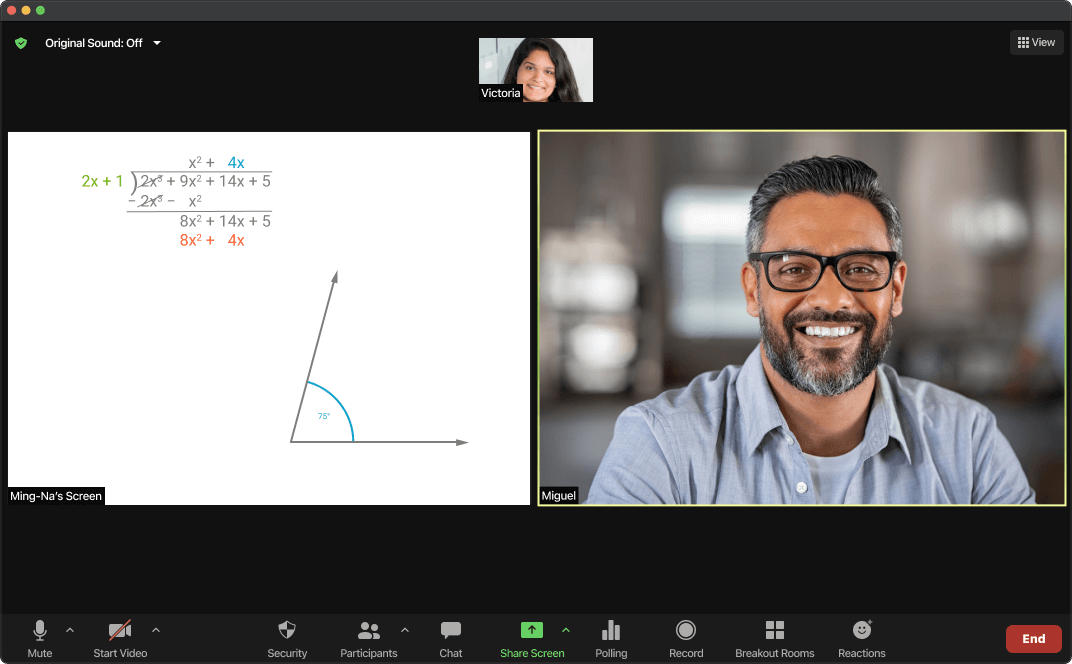
Task: Open the Original Sound dropdown arrow
Action: point(157,43)
